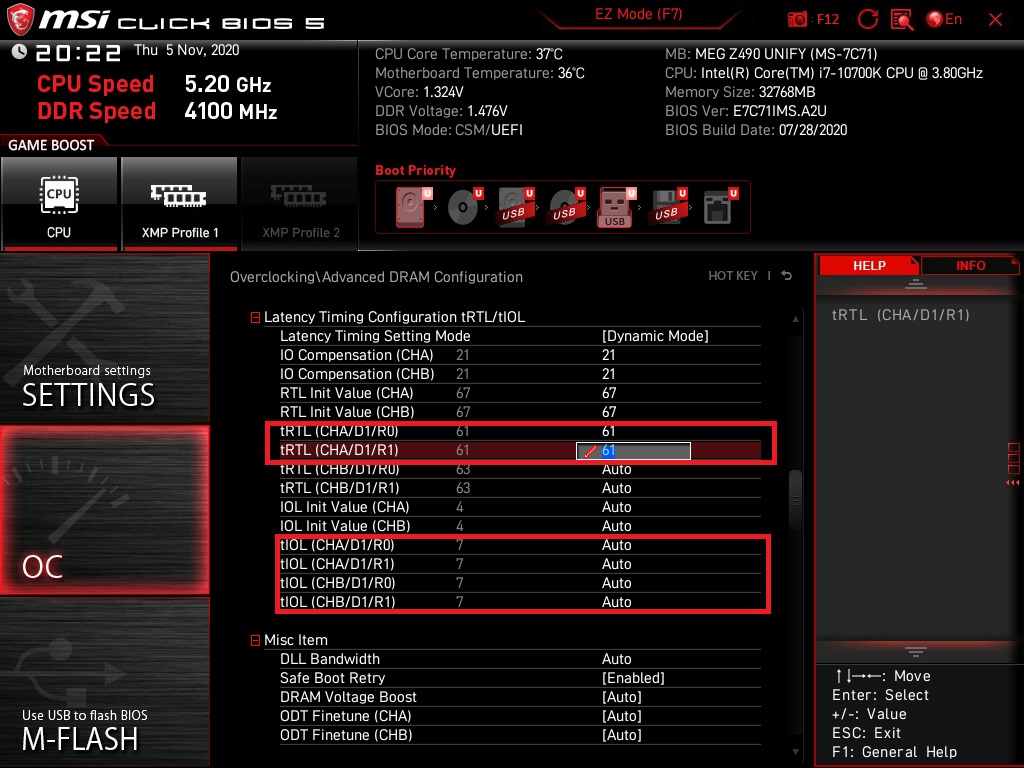The image size is (1024, 768).
Task: Select tRTL (CHB/D1/R1) Auto value
Action: coord(616,488)
